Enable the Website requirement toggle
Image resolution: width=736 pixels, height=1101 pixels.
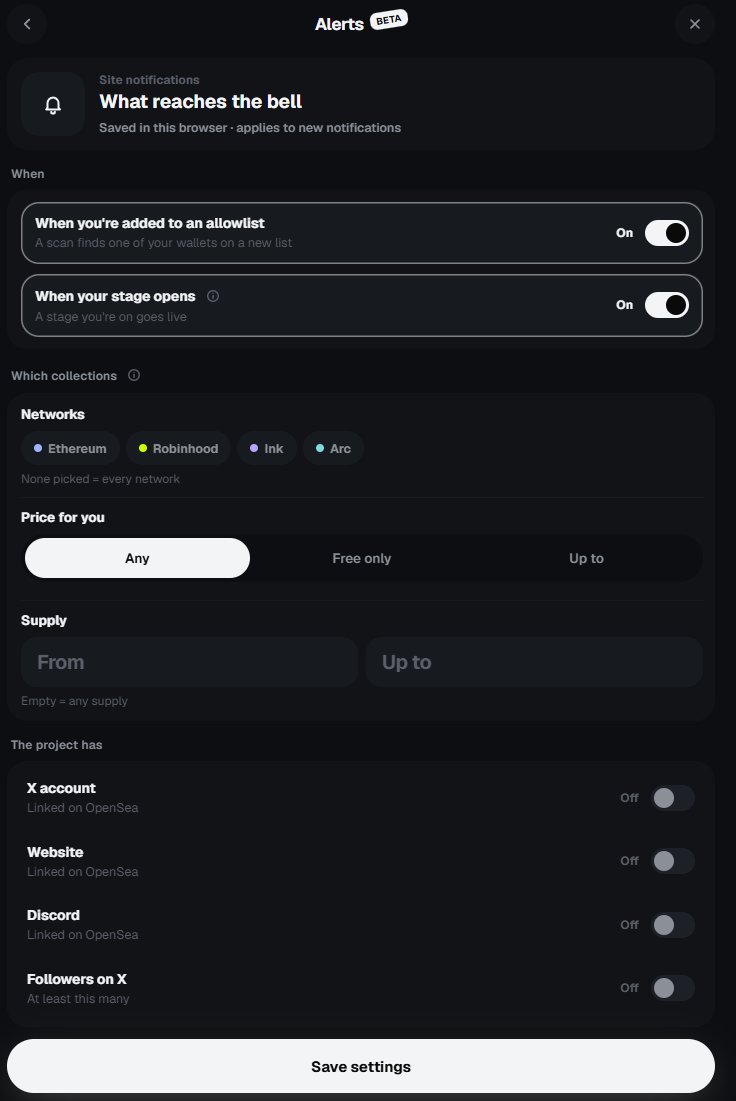tap(673, 861)
